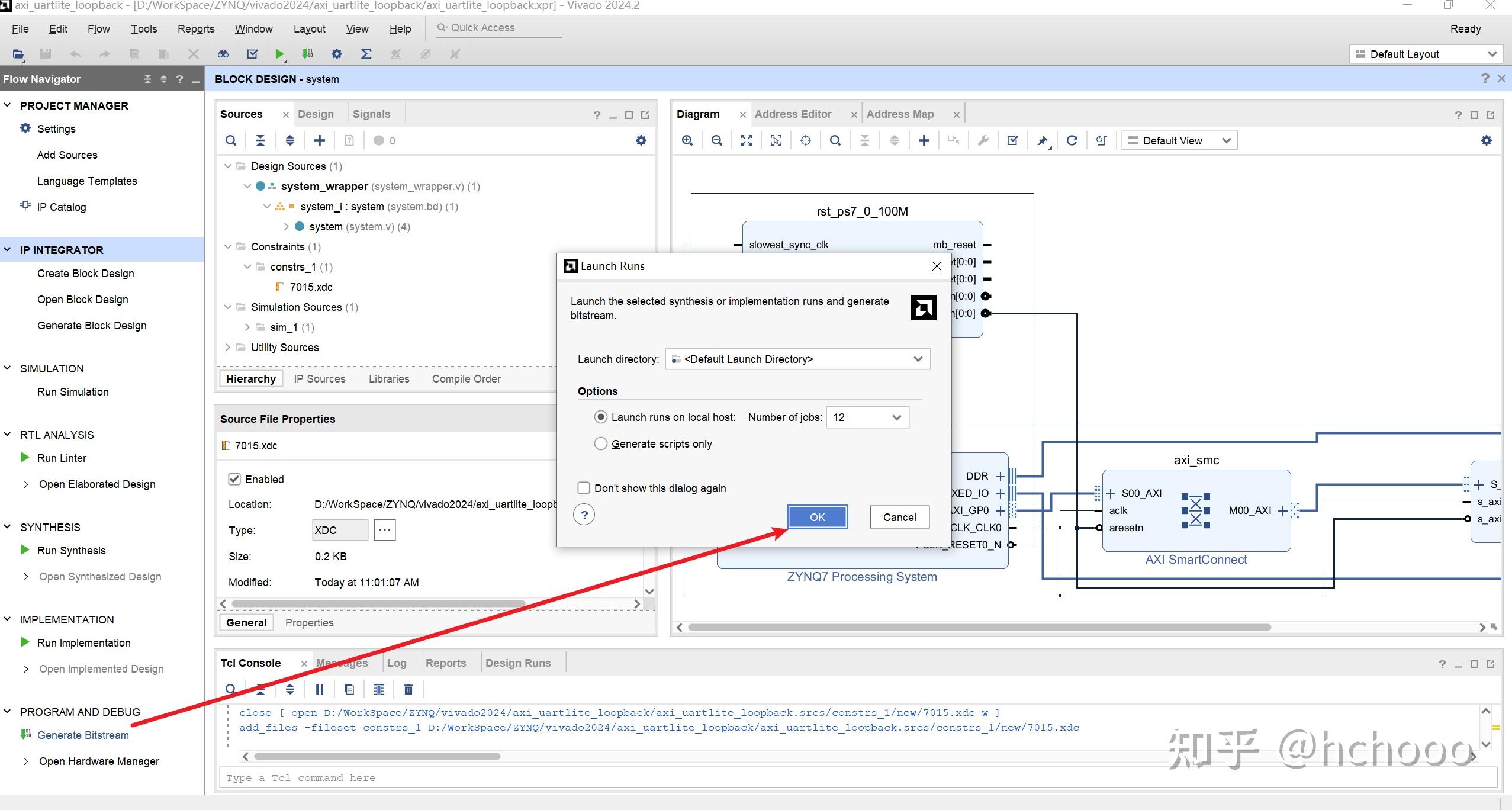The width and height of the screenshot is (1512, 810).
Task: Click the Run Synthesis green arrow toolbar icon
Action: (x=279, y=54)
